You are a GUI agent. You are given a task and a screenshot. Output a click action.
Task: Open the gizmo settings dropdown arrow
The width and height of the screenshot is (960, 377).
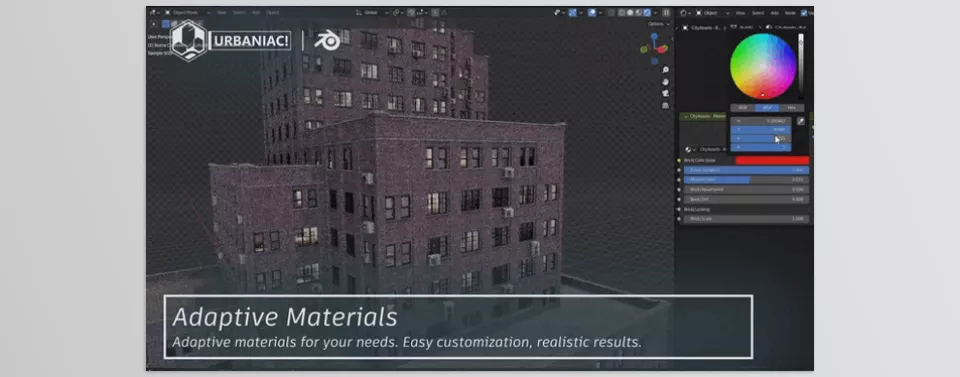click(x=581, y=13)
